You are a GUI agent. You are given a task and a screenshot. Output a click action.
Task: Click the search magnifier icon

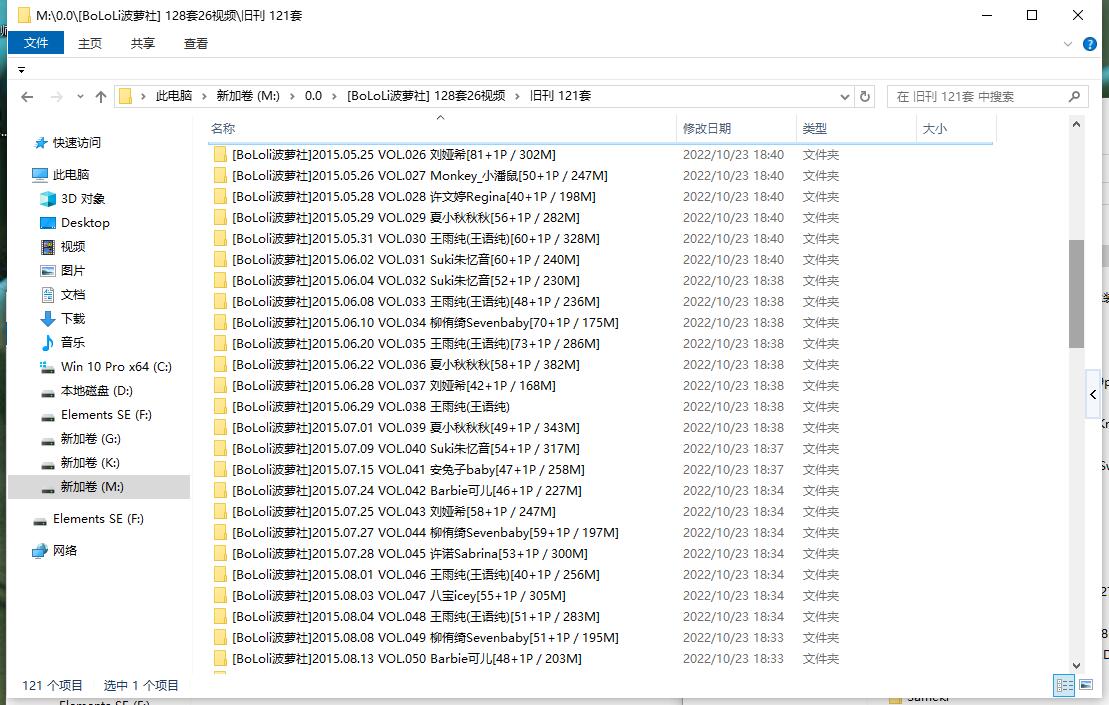(x=1074, y=97)
